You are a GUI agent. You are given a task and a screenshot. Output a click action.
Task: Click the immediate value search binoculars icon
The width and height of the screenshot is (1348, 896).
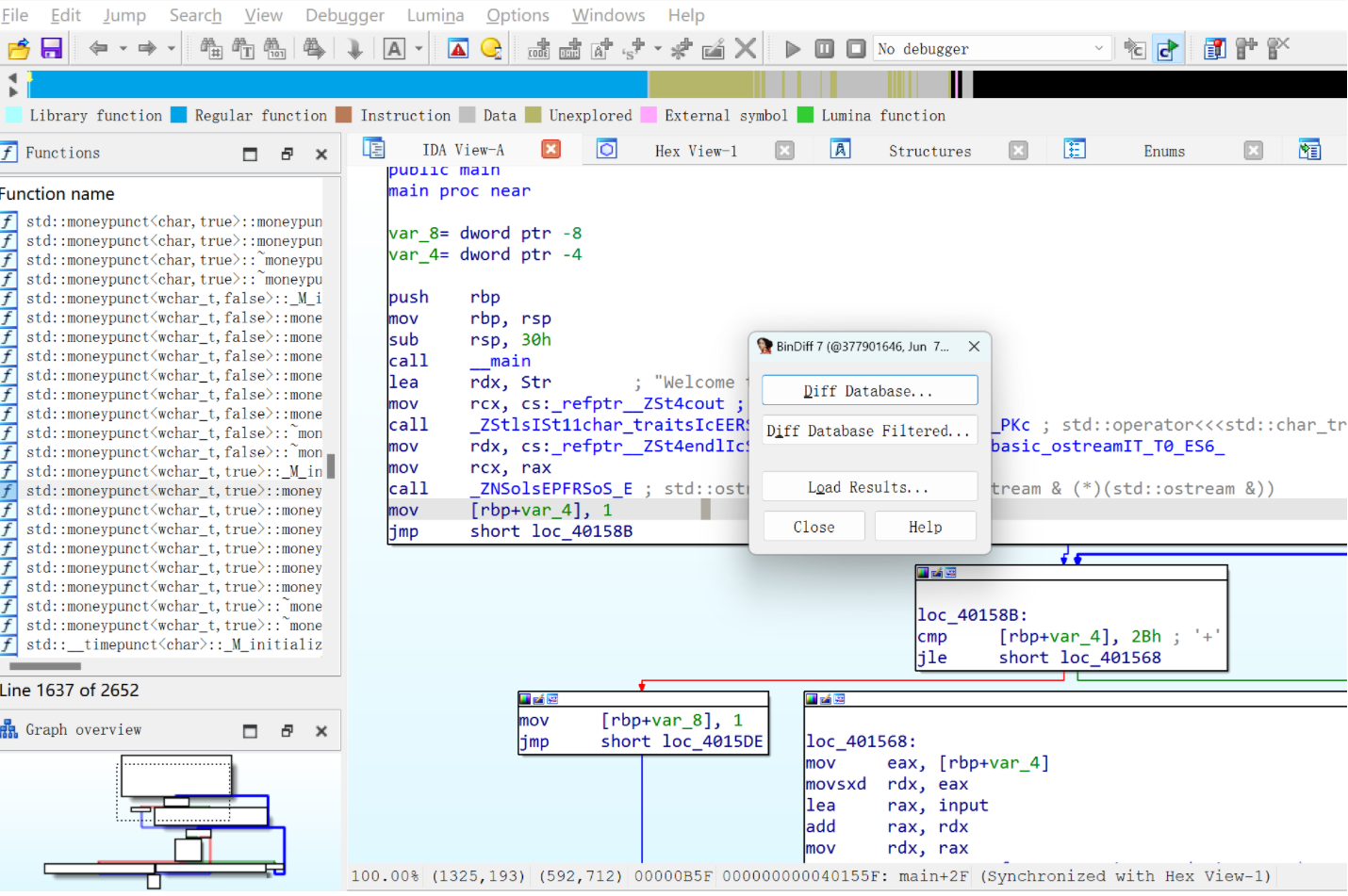(211, 48)
